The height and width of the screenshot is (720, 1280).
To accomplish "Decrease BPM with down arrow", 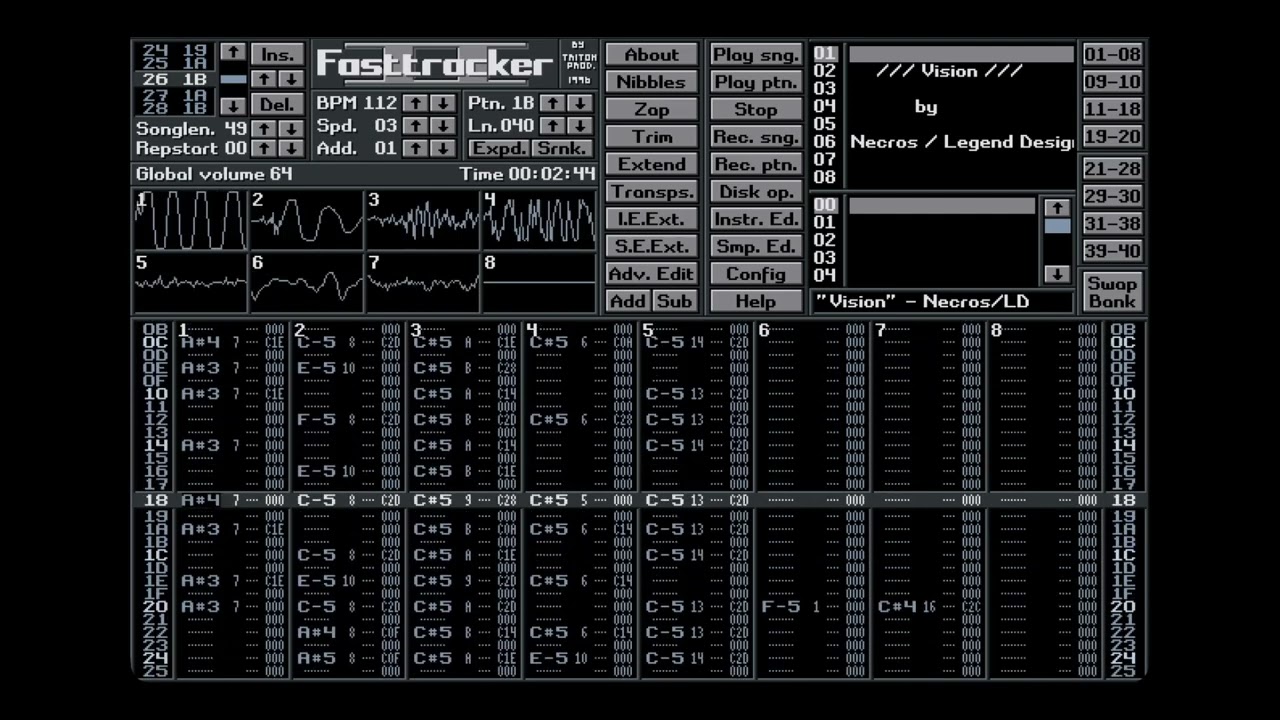I will coord(442,103).
